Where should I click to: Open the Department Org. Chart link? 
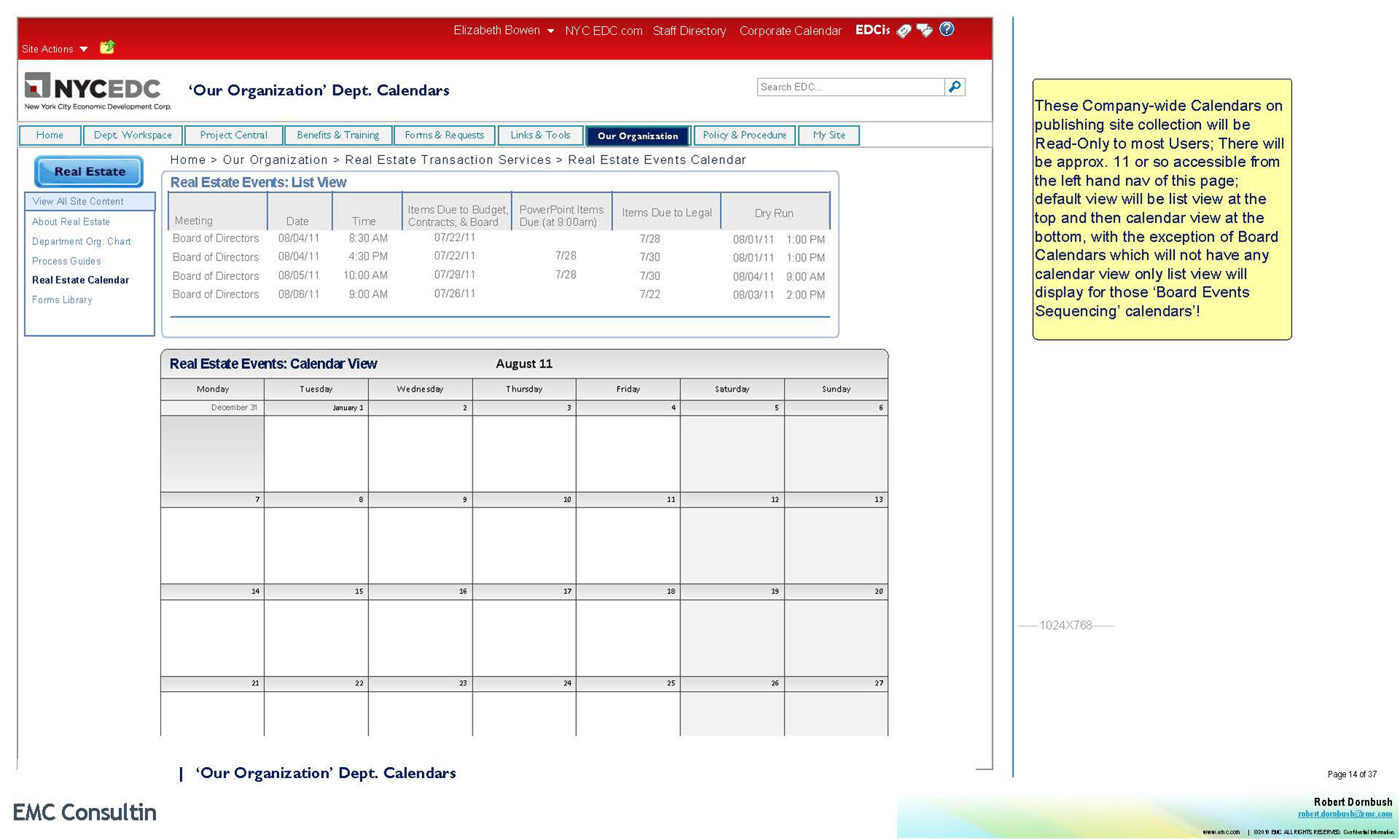(x=81, y=241)
